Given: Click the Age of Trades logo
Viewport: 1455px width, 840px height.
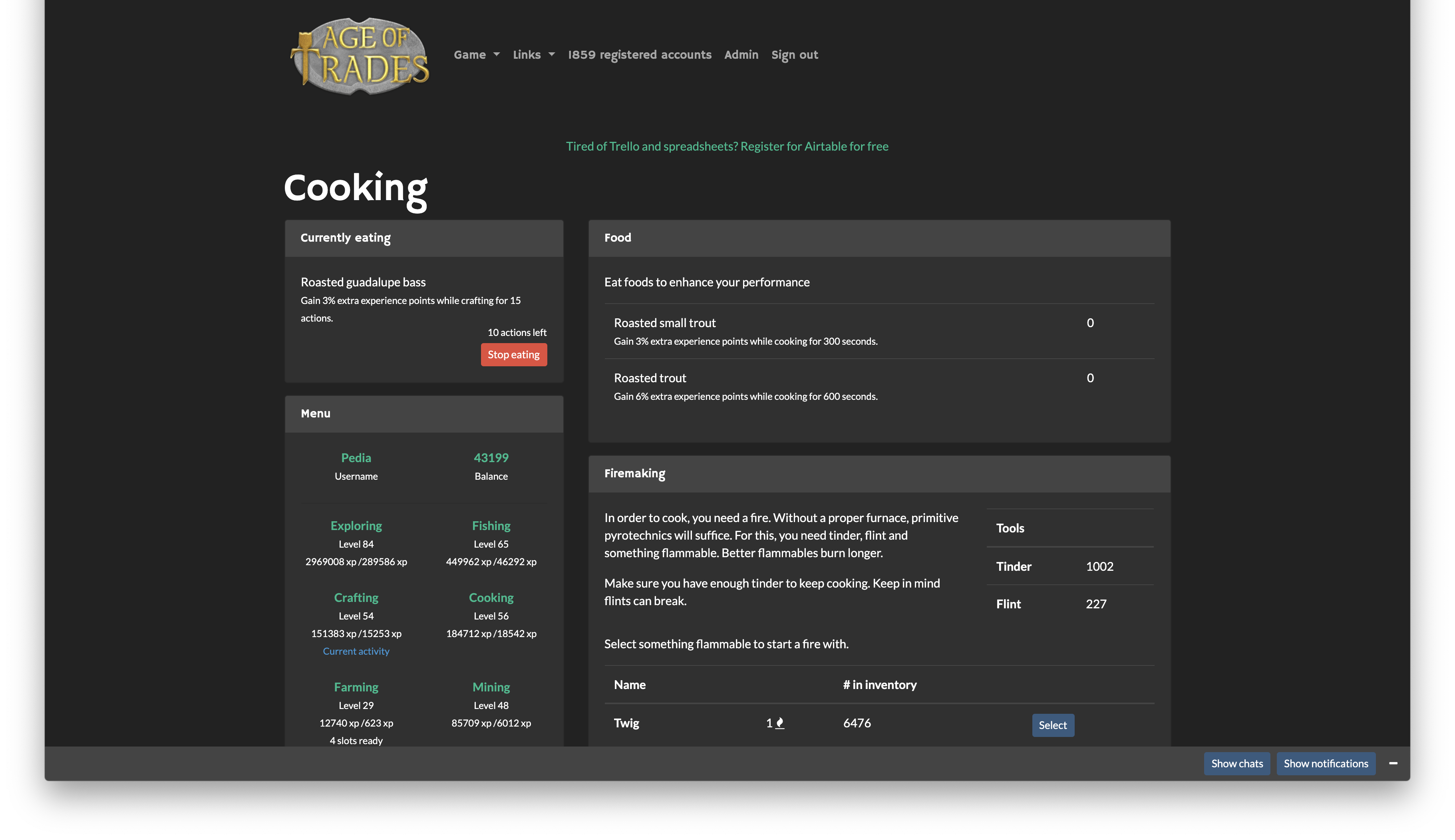Looking at the screenshot, I should (360, 56).
